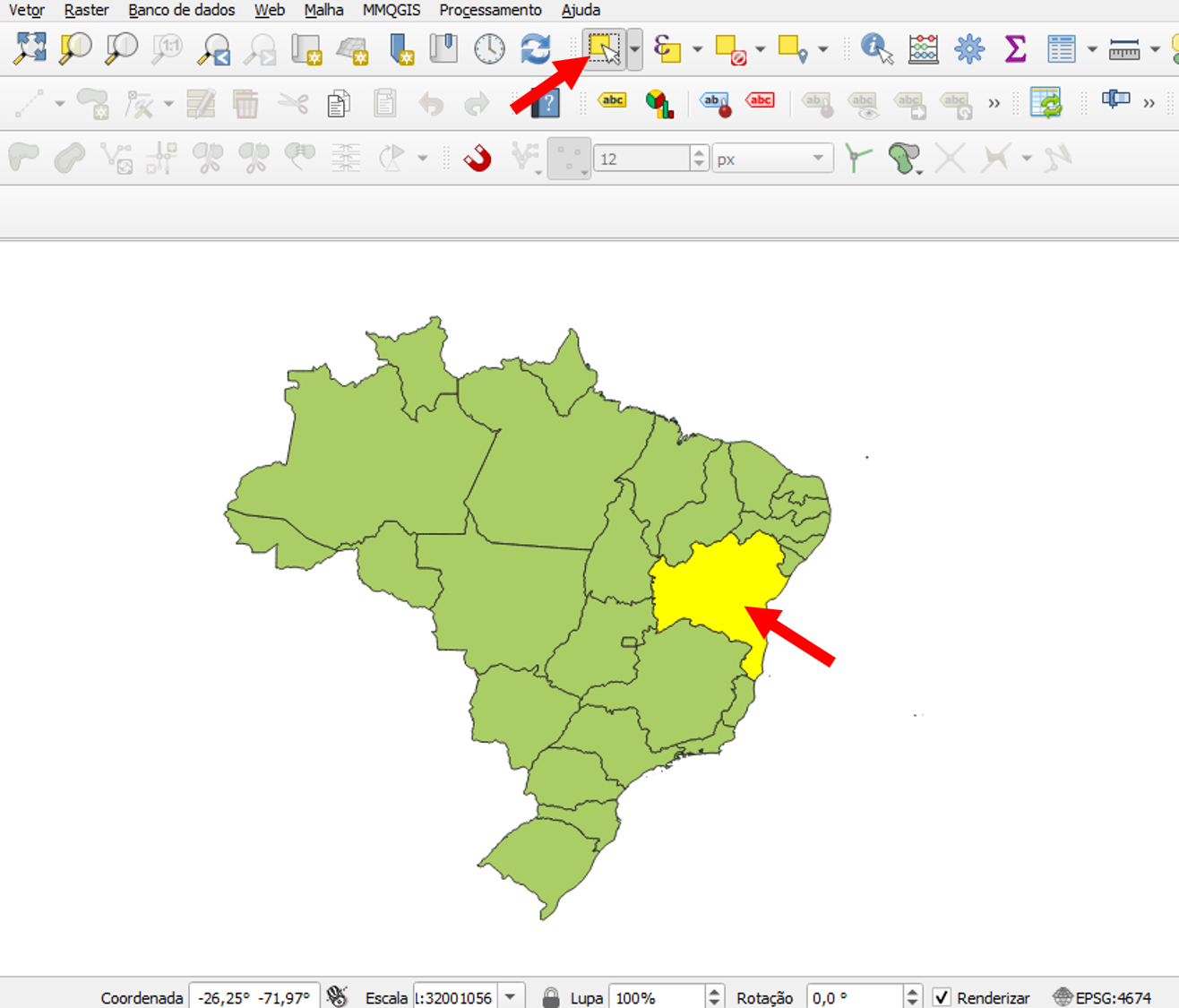Image resolution: width=1179 pixels, height=1008 pixels.
Task: Open the Temporal Controller clock icon
Action: click(489, 48)
